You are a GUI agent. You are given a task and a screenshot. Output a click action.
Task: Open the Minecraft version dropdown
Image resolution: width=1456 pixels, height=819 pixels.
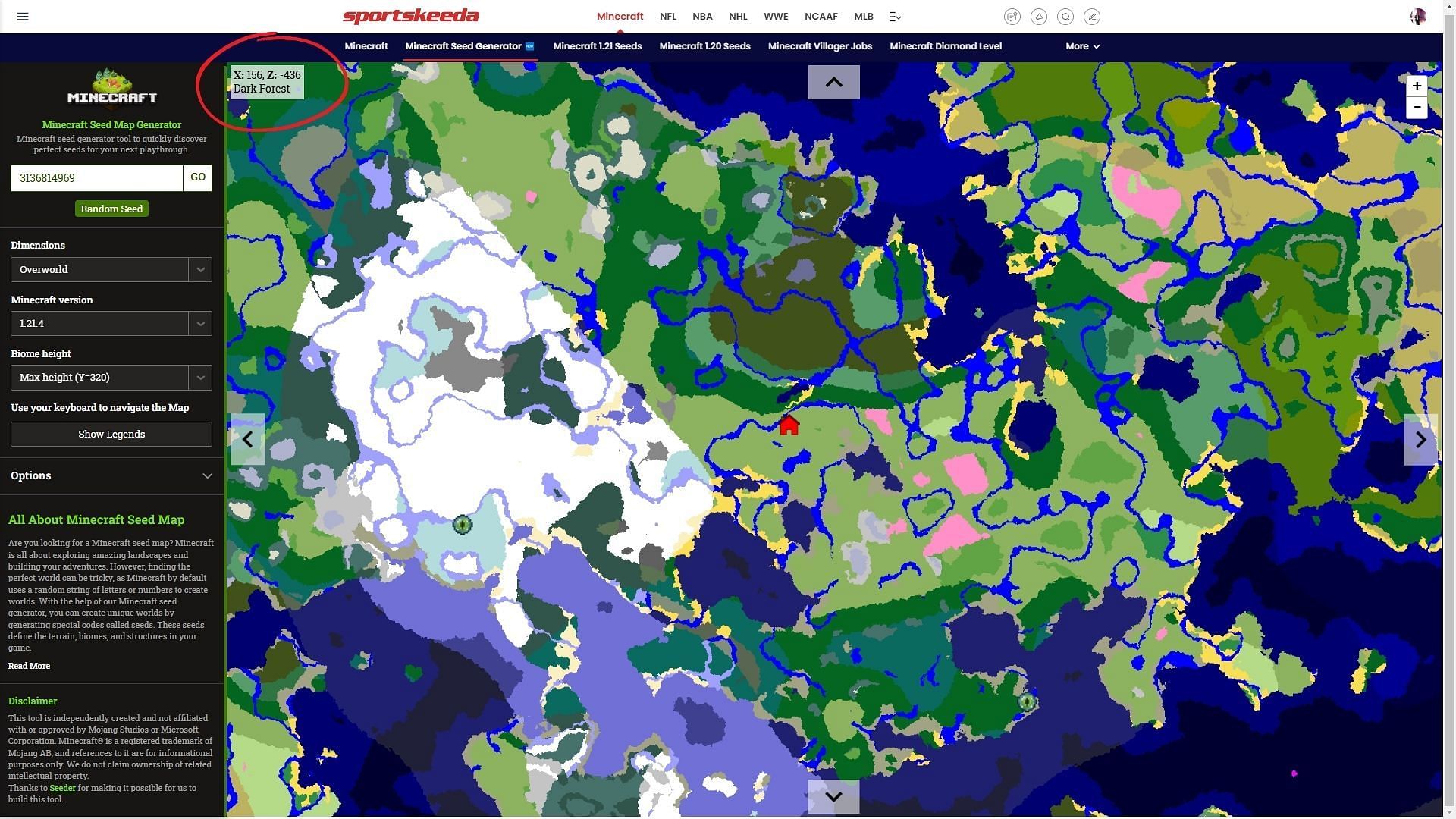pos(111,323)
